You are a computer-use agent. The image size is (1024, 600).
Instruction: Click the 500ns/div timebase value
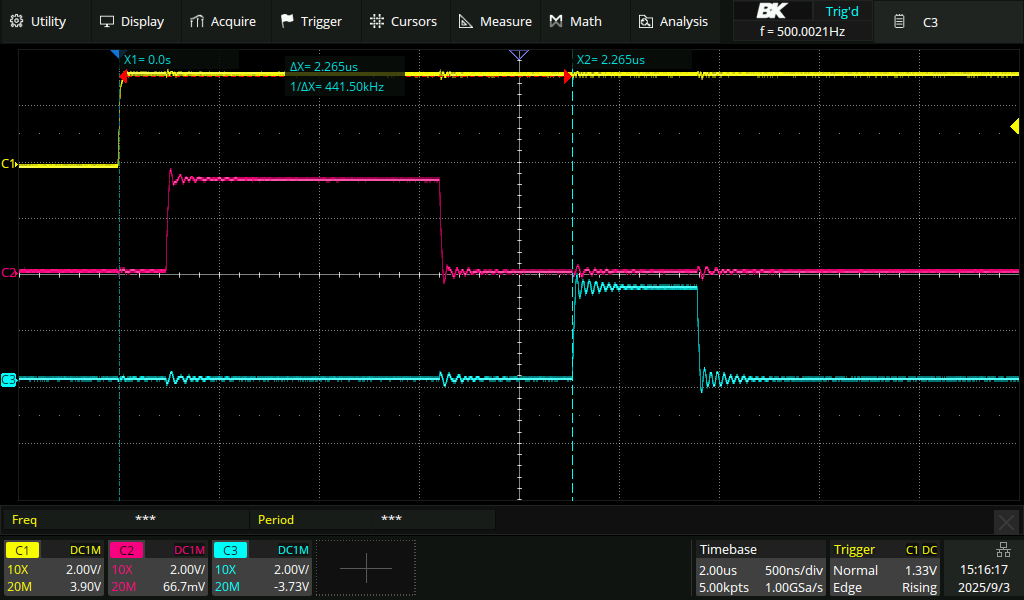coord(793,570)
